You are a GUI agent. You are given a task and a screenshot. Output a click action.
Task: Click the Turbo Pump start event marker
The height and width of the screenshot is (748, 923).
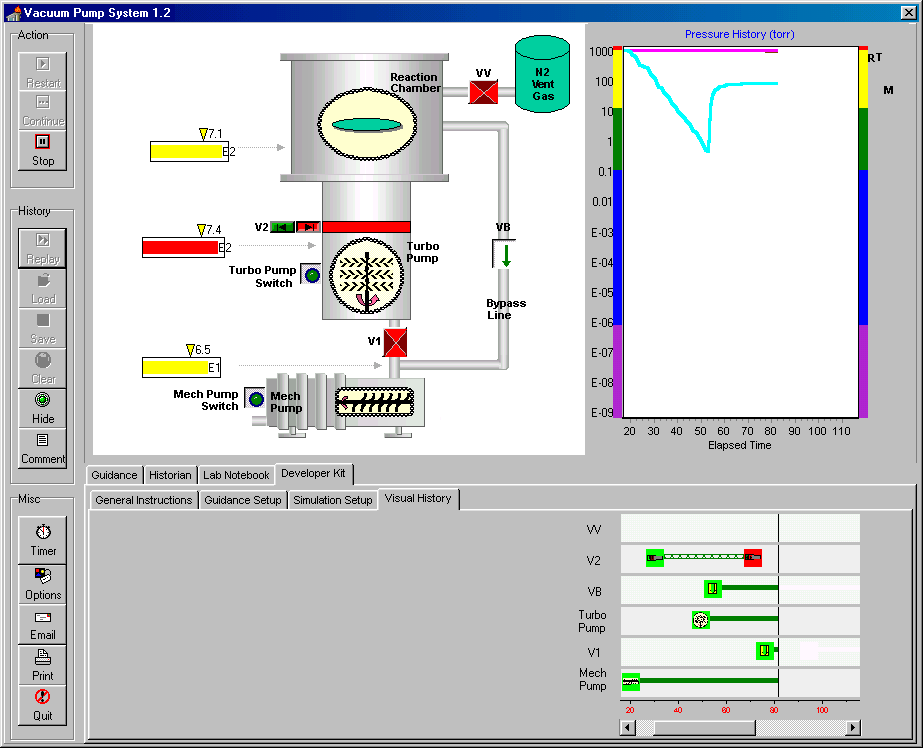tap(700, 620)
